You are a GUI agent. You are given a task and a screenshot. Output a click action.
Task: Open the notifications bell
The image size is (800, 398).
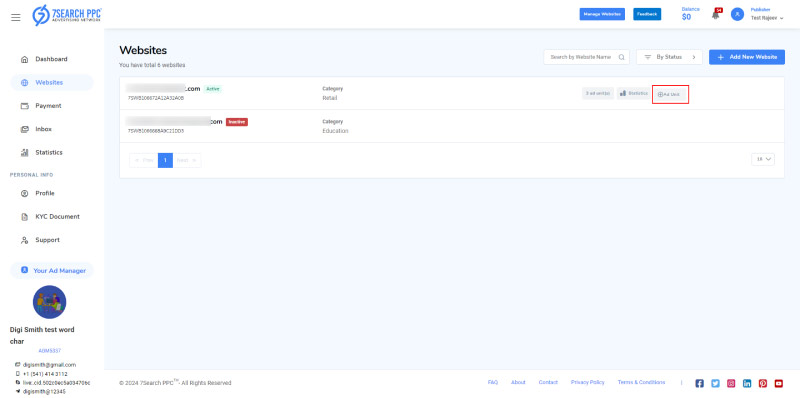coord(716,15)
